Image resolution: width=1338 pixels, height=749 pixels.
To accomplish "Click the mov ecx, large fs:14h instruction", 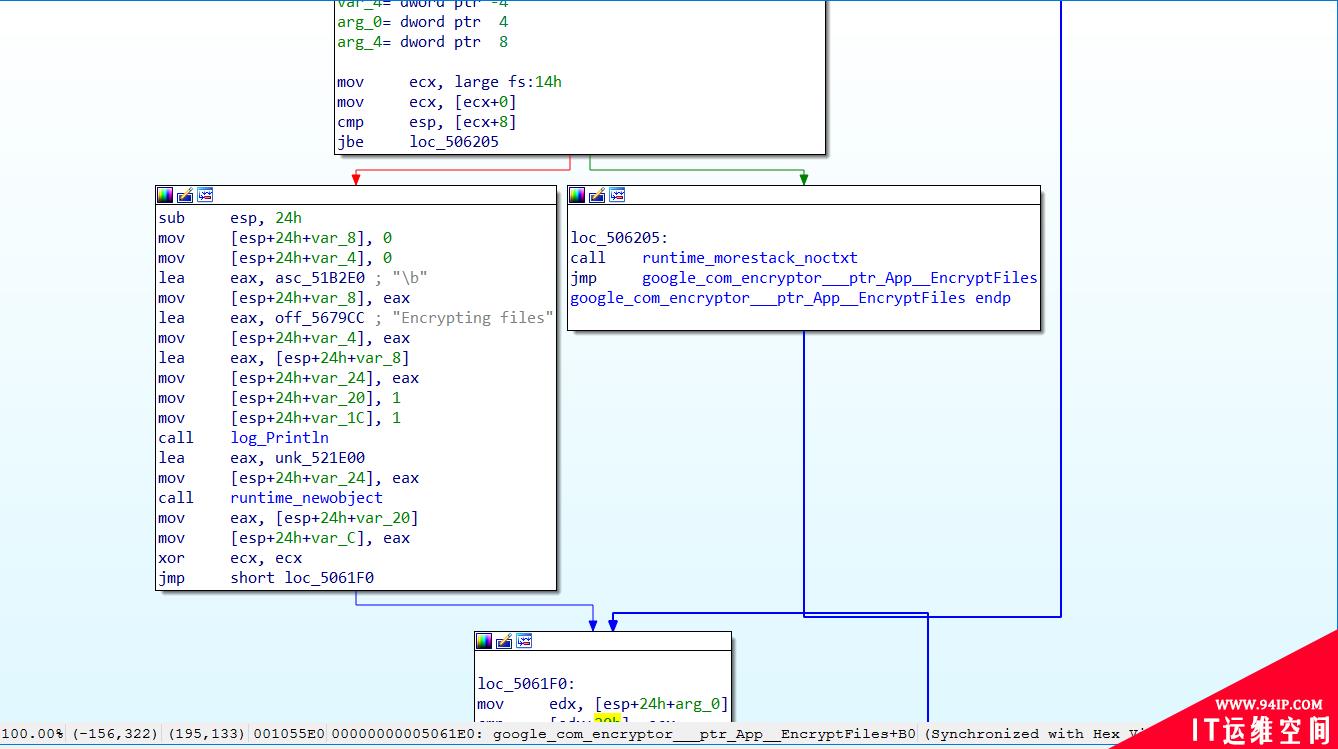I will (x=449, y=82).
